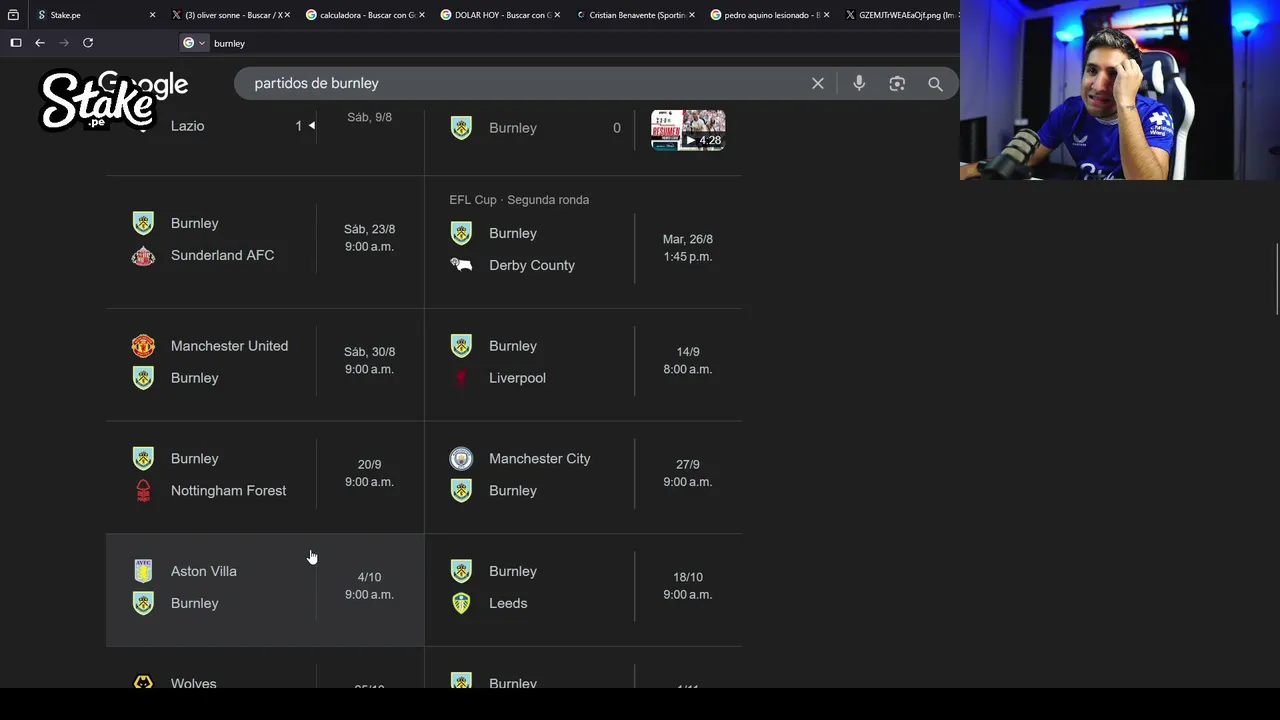Open Manchester City vs Burnley match
This screenshot has height=720, width=1280.
tap(583, 476)
